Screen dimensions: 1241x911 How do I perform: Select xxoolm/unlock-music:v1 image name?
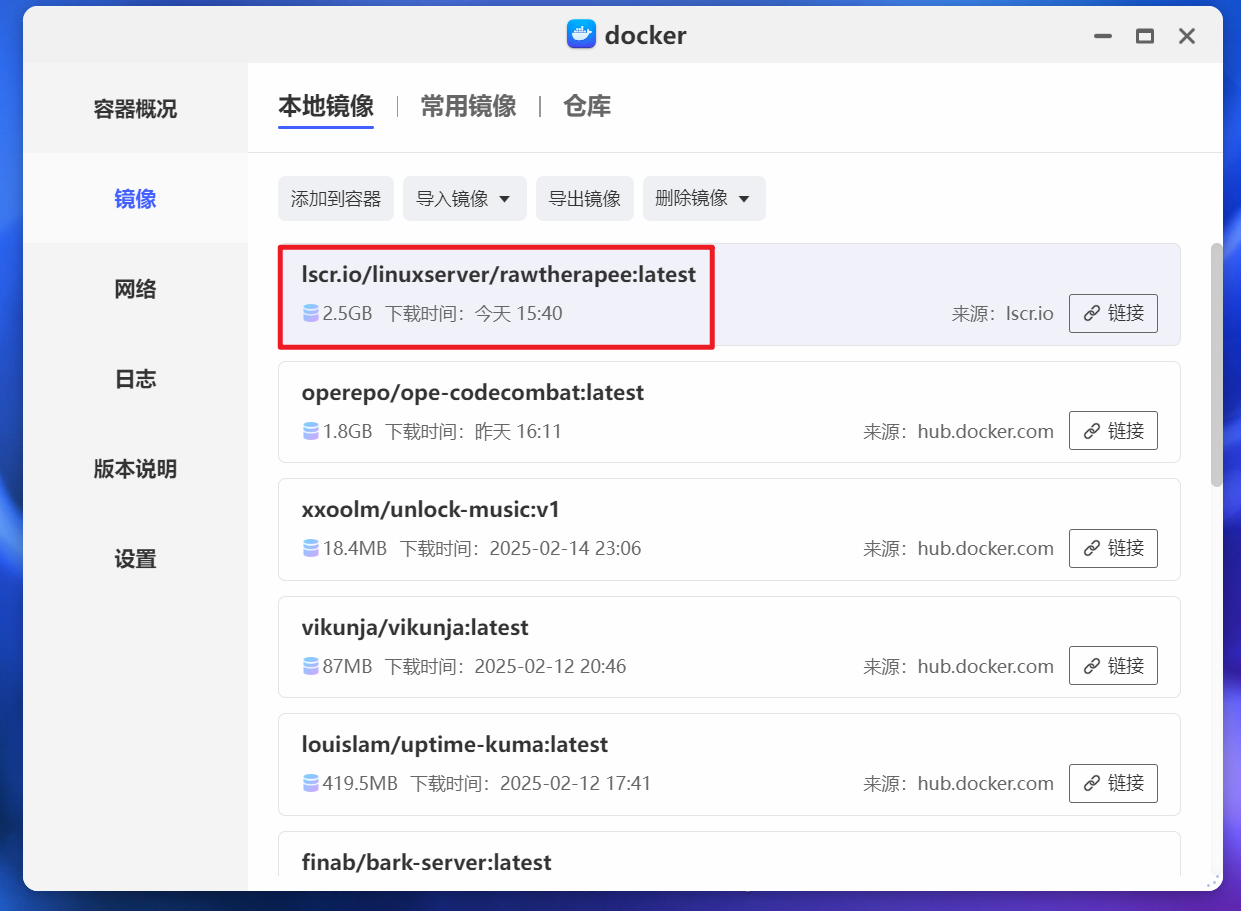(x=431, y=510)
